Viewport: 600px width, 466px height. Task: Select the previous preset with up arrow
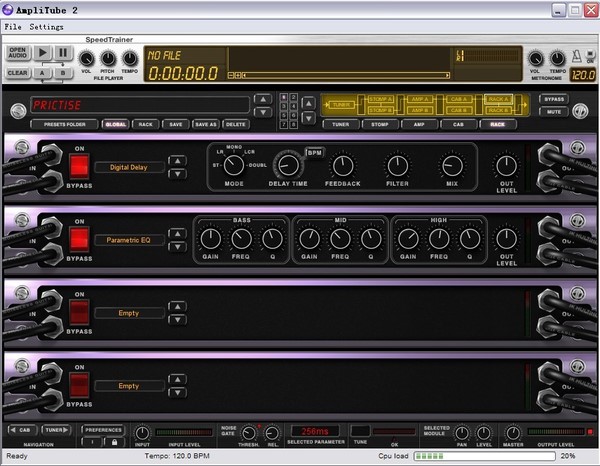263,99
